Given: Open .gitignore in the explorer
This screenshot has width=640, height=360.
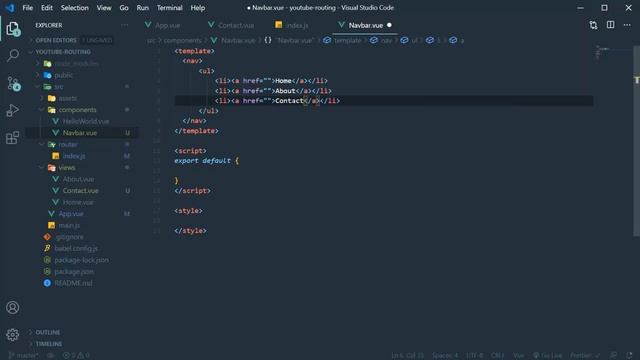Looking at the screenshot, I should pyautogui.click(x=69, y=237).
